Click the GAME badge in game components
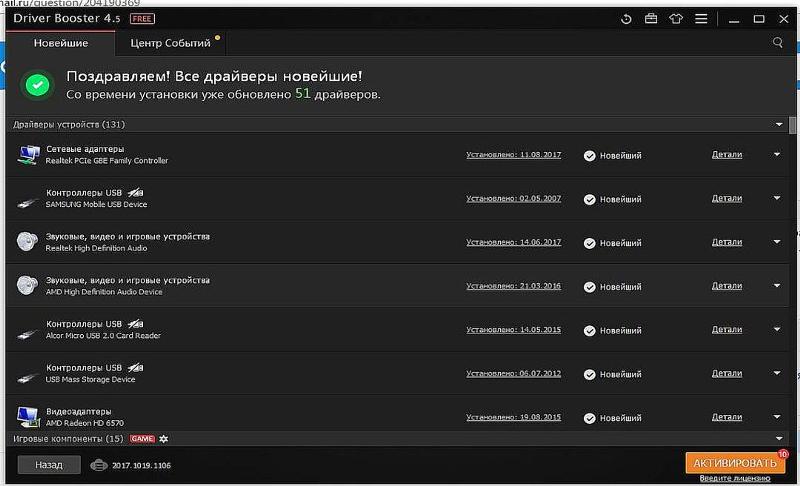The image size is (800, 486). click(x=142, y=439)
